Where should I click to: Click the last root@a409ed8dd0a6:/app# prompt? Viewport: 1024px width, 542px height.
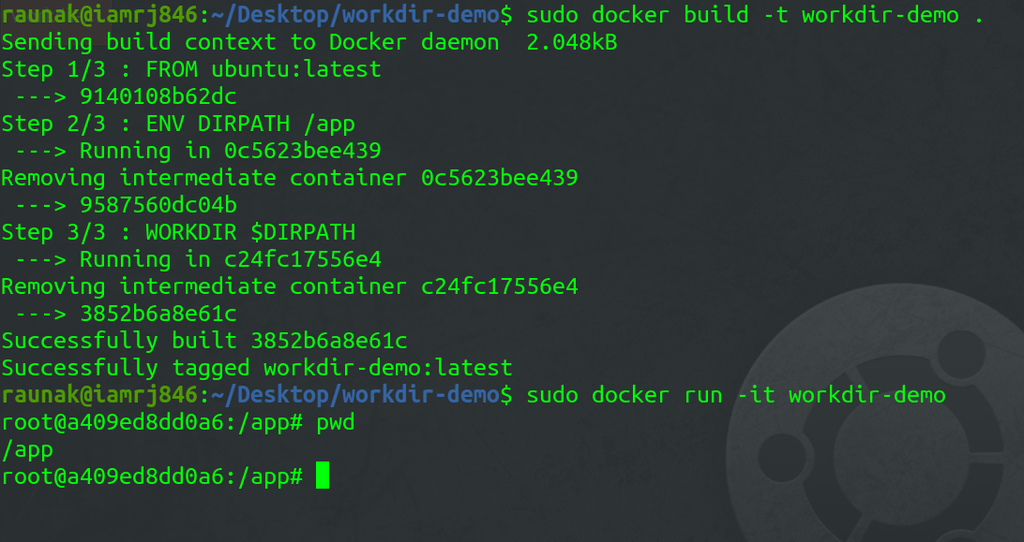pyautogui.click(x=151, y=476)
